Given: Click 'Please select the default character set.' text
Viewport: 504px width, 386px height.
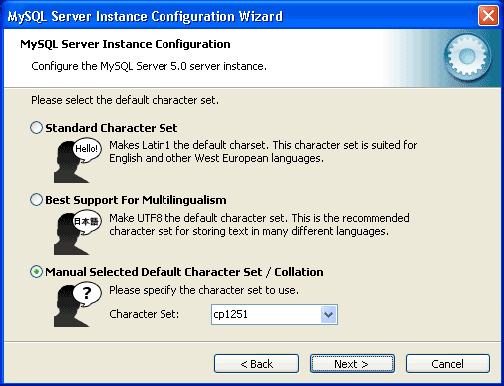Looking at the screenshot, I should click(x=125, y=100).
